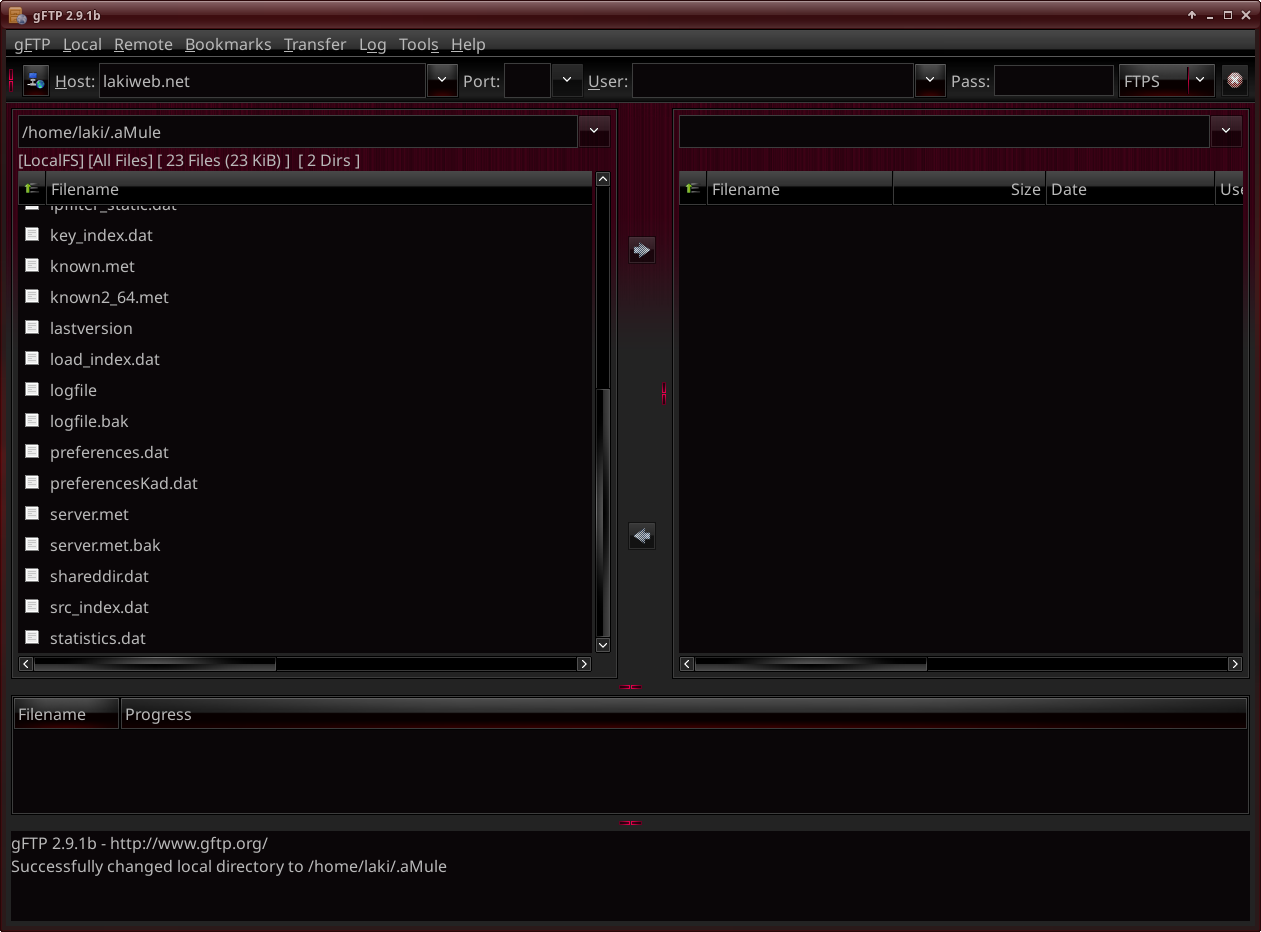Viewport: 1261px width, 932px height.
Task: Click the User input field
Action: [772, 81]
